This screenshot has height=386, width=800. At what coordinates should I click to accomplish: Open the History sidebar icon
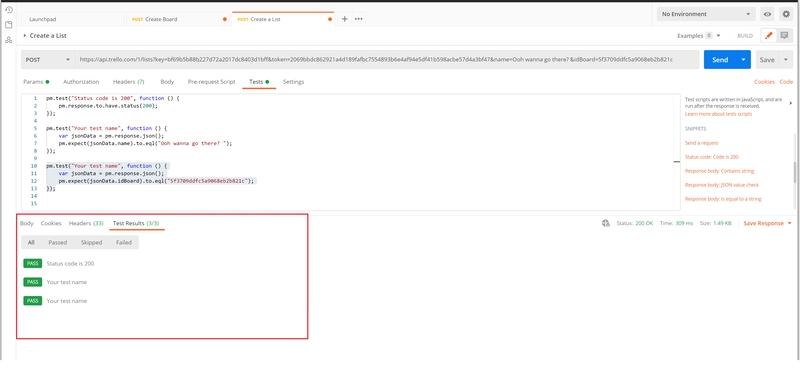pos(9,10)
